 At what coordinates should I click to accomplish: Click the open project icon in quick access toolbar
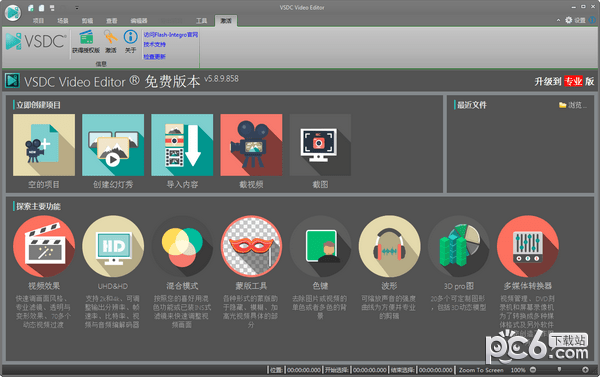pos(41,8)
